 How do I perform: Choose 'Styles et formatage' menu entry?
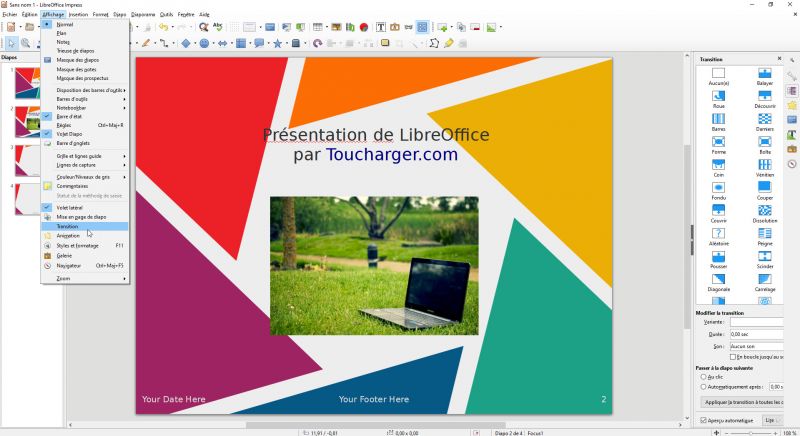[x=85, y=245]
